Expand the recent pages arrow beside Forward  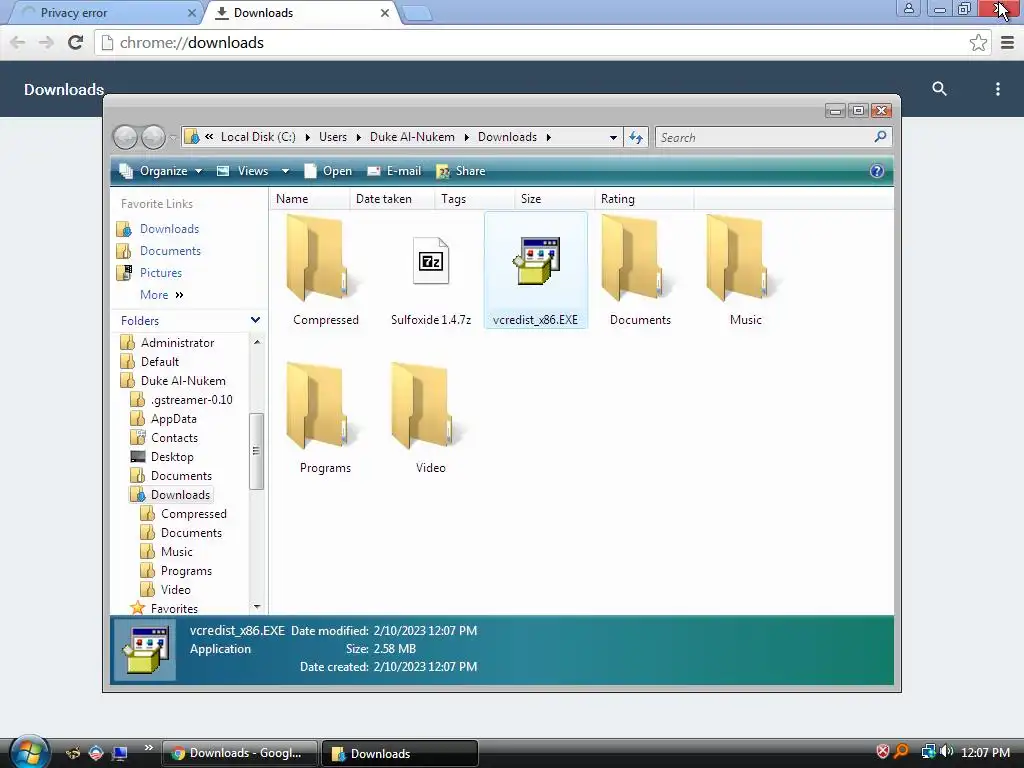pyautogui.click(x=172, y=138)
